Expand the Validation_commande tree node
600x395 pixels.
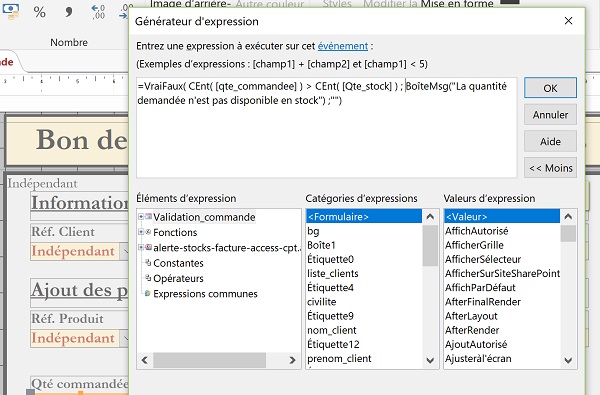pyautogui.click(x=141, y=217)
